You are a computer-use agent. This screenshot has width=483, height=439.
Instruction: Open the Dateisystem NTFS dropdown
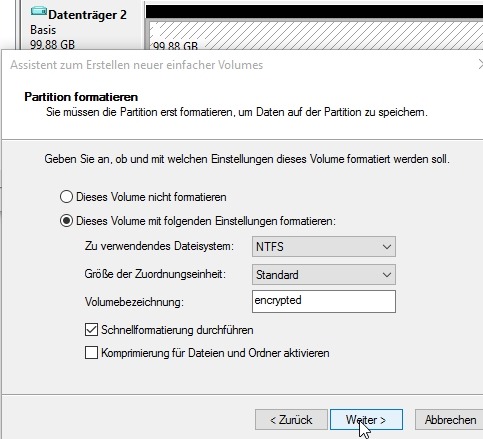point(324,247)
